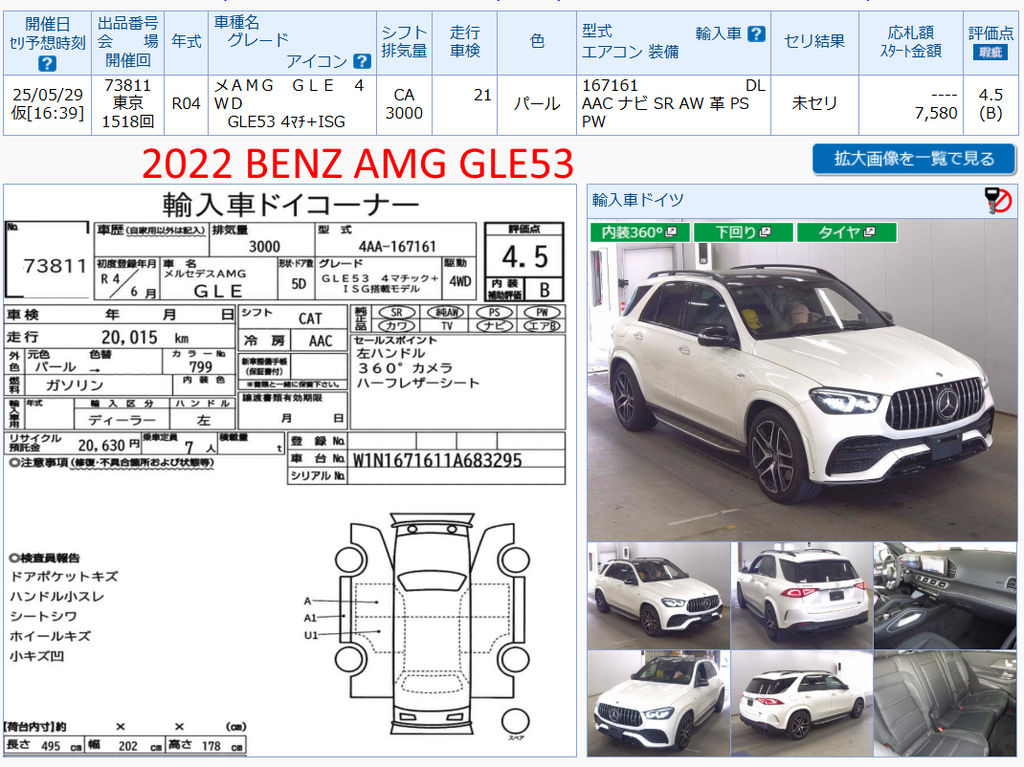Screen dimensions: 1024x767
Task: Click the grade text GLE53 4ﾏﾁ+ISG
Action: click(x=286, y=122)
